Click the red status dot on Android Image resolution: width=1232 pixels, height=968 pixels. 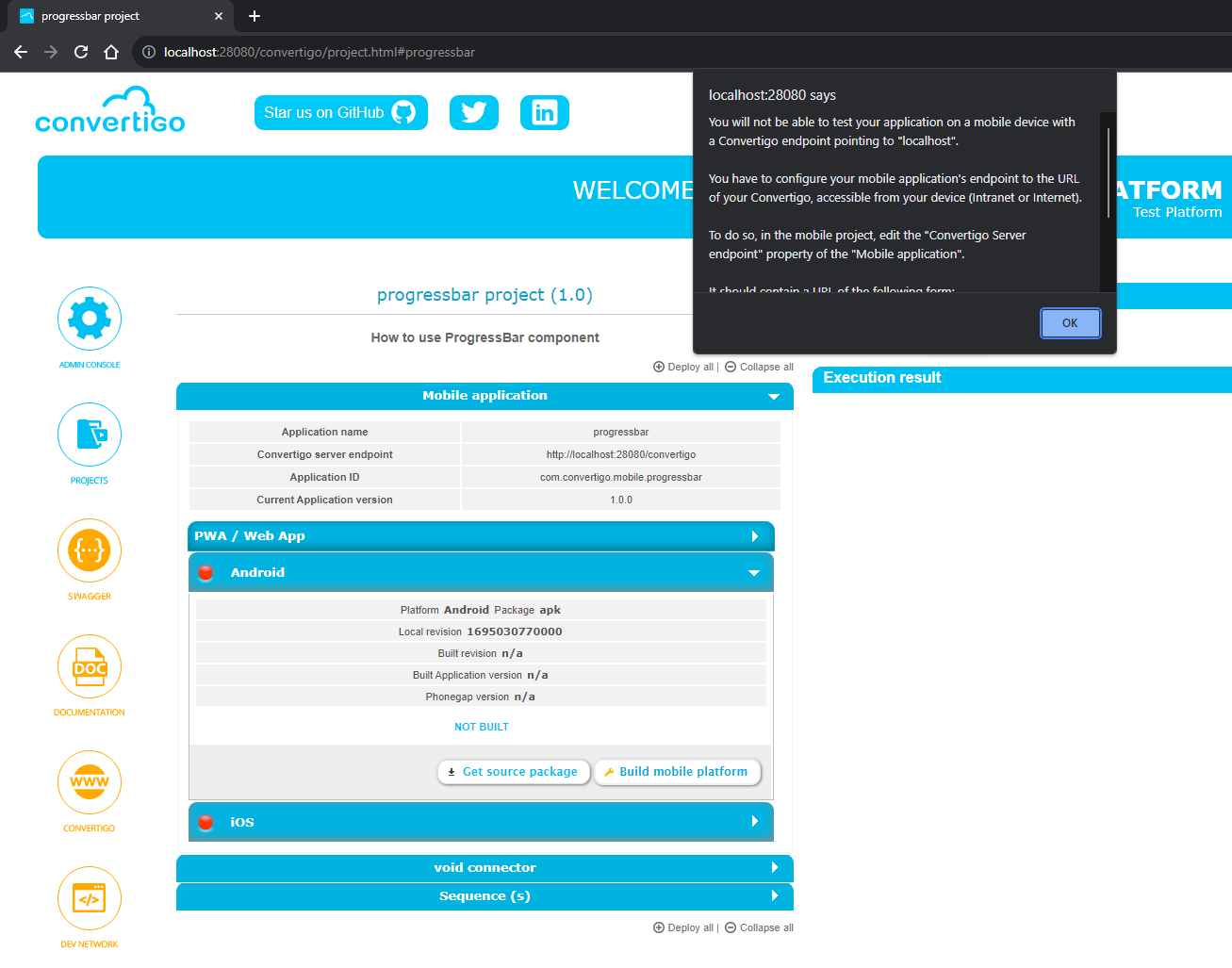(x=205, y=572)
